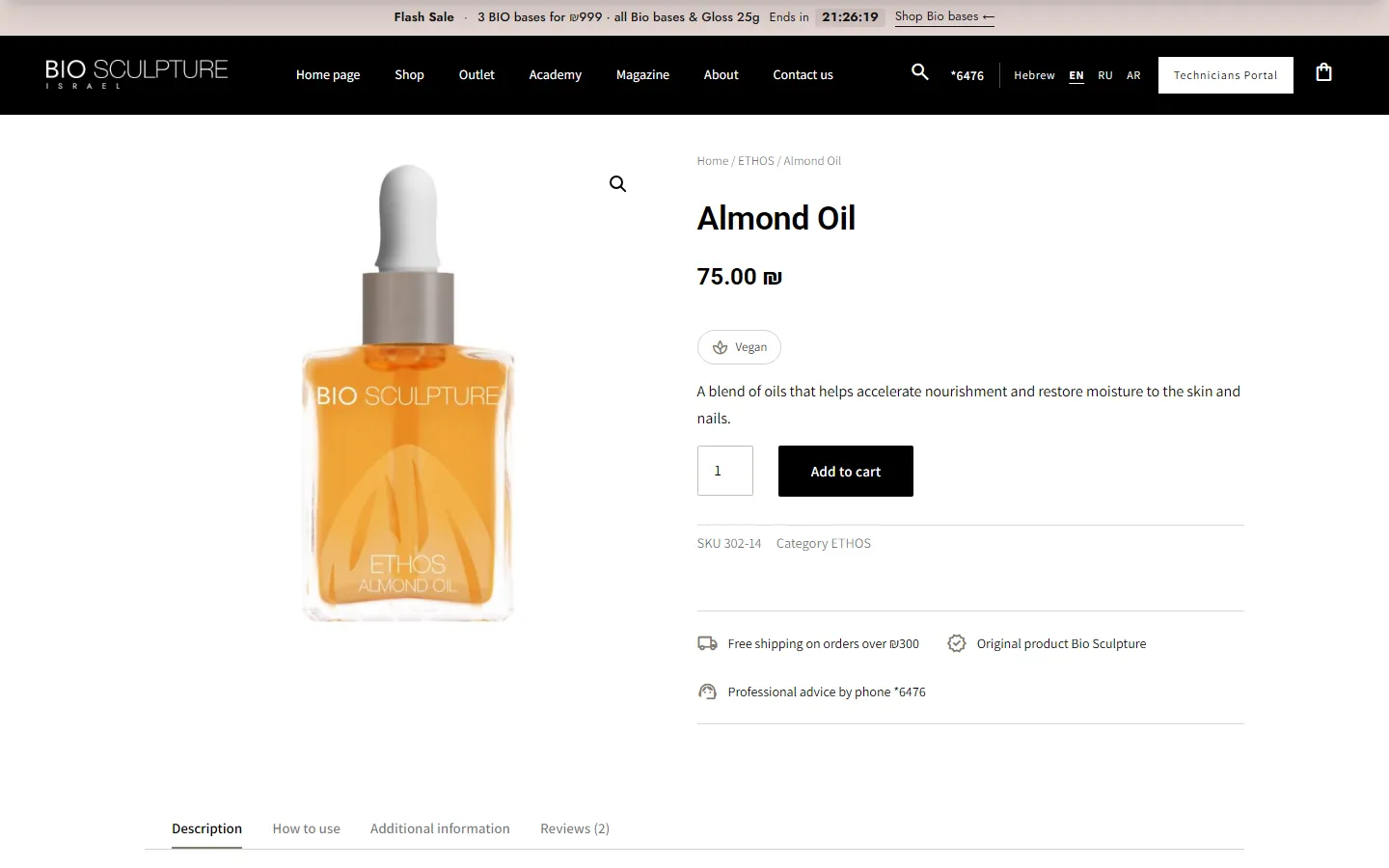
Task: Open the Academy menu item
Action: [x=555, y=74]
